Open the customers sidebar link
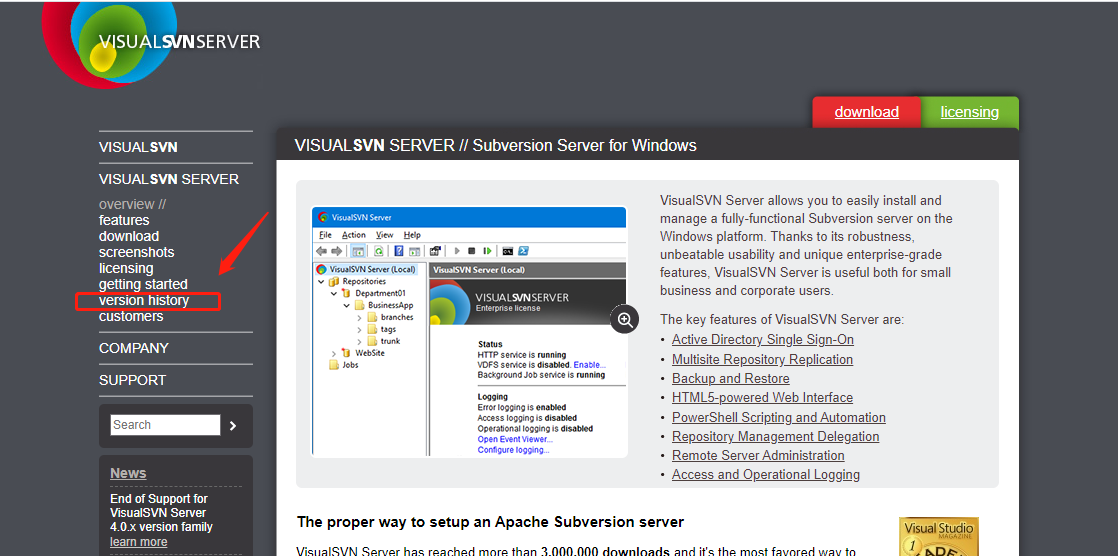1118x556 pixels. 131,316
